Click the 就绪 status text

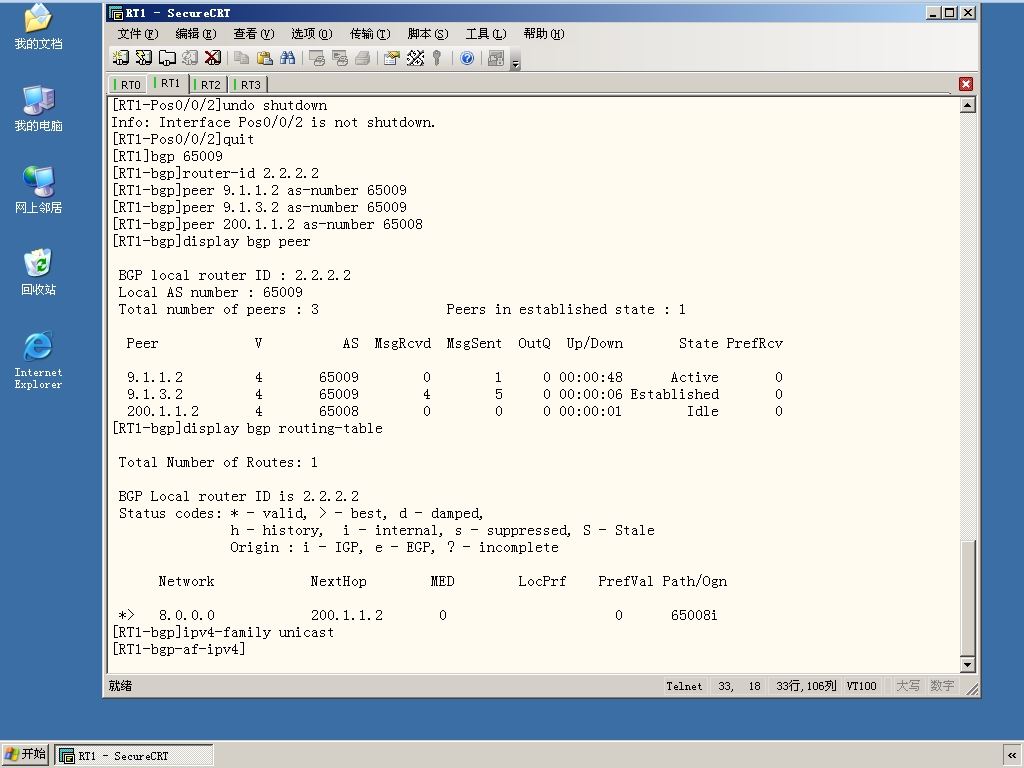coord(120,686)
